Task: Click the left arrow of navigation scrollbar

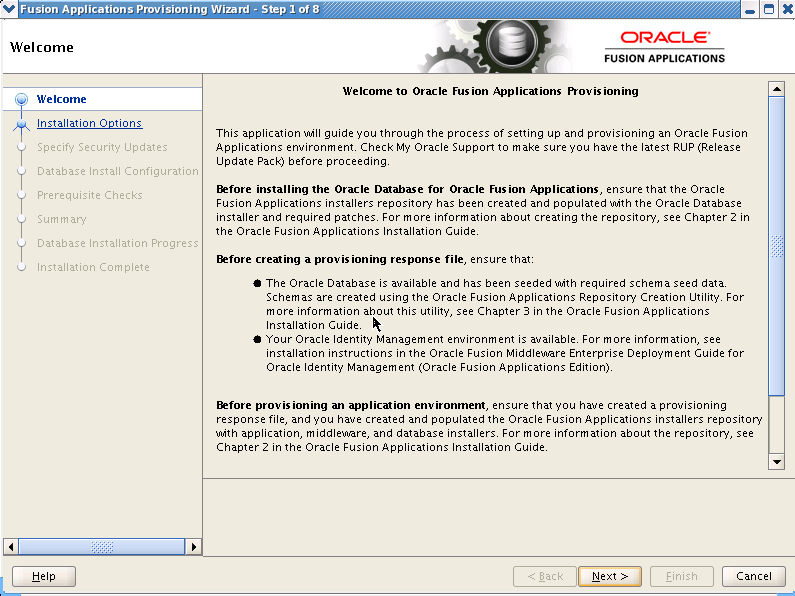Action: [11, 547]
